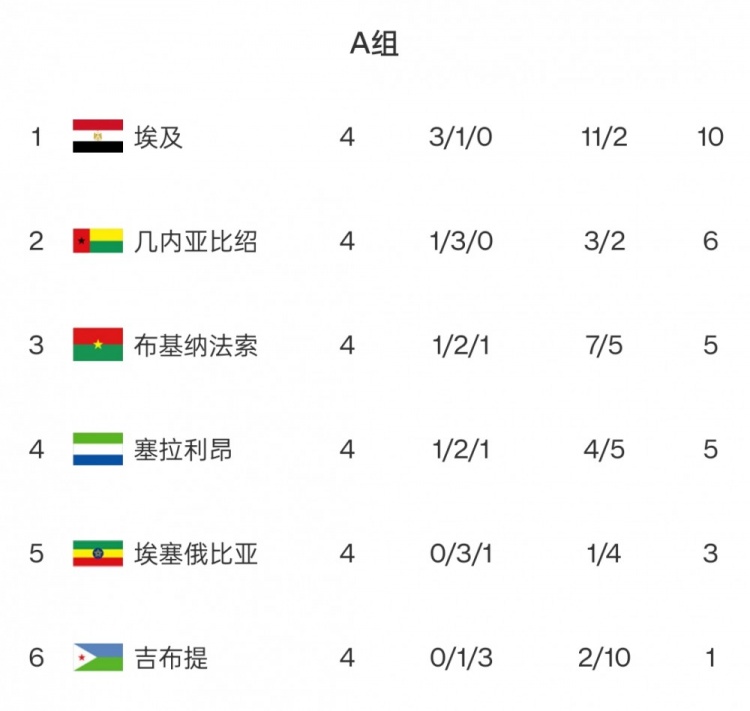
Task: Click the Djibouti flag icon
Action: pyautogui.click(x=98, y=657)
